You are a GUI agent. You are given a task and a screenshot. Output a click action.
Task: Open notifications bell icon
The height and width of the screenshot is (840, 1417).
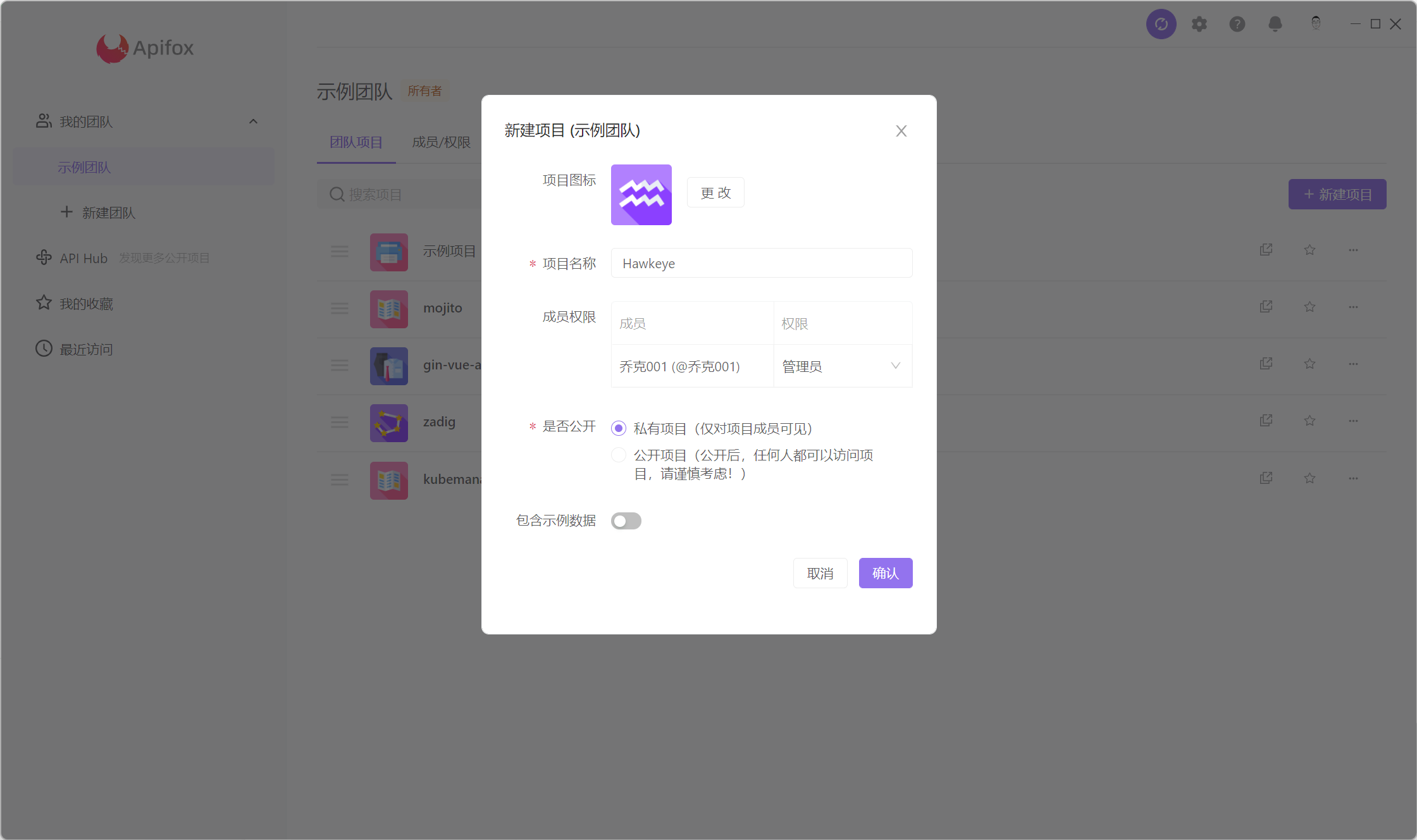pyautogui.click(x=1275, y=24)
